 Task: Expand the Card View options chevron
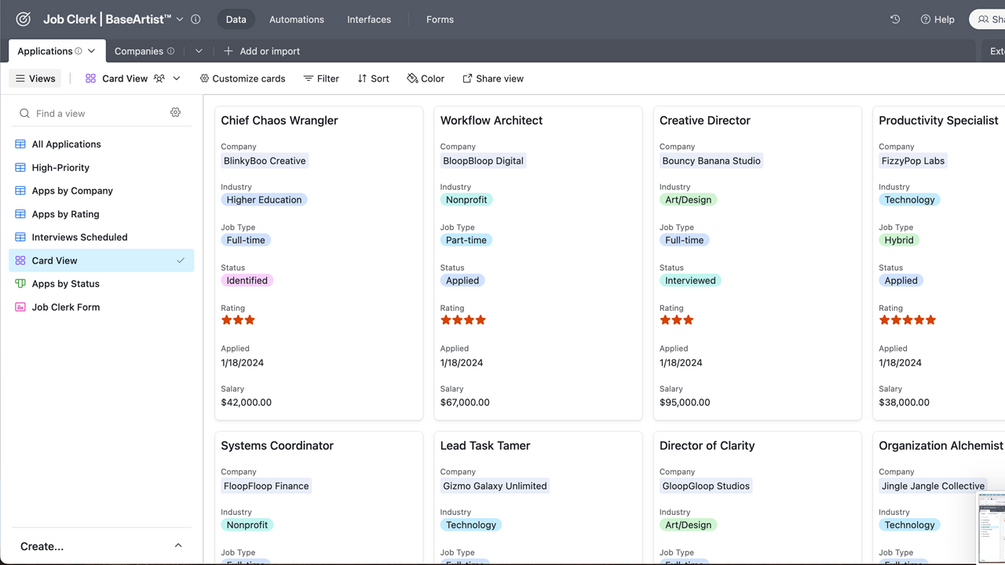[x=177, y=78]
